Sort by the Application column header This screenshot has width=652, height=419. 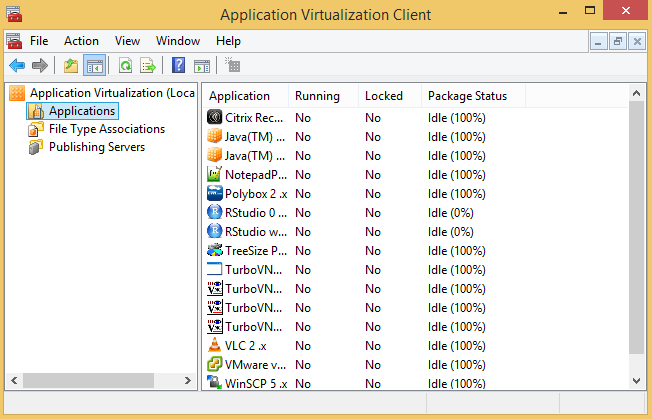245,96
